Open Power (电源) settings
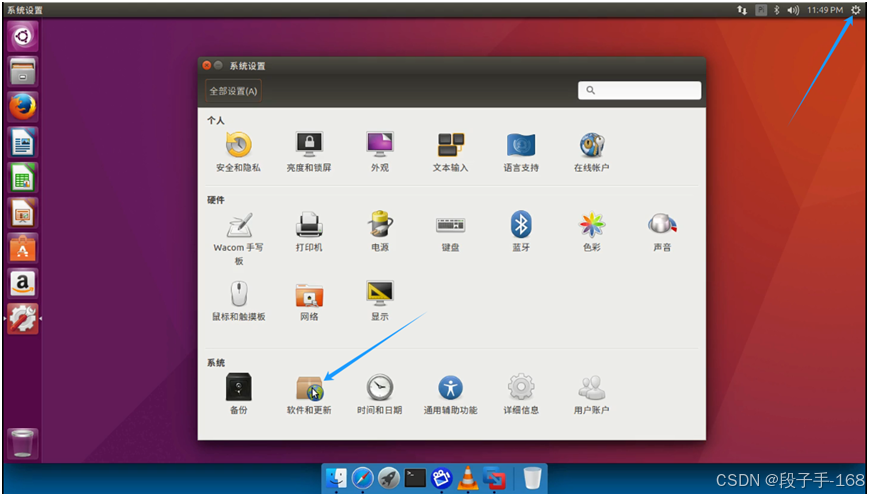This screenshot has height=496, width=869. tap(380, 232)
